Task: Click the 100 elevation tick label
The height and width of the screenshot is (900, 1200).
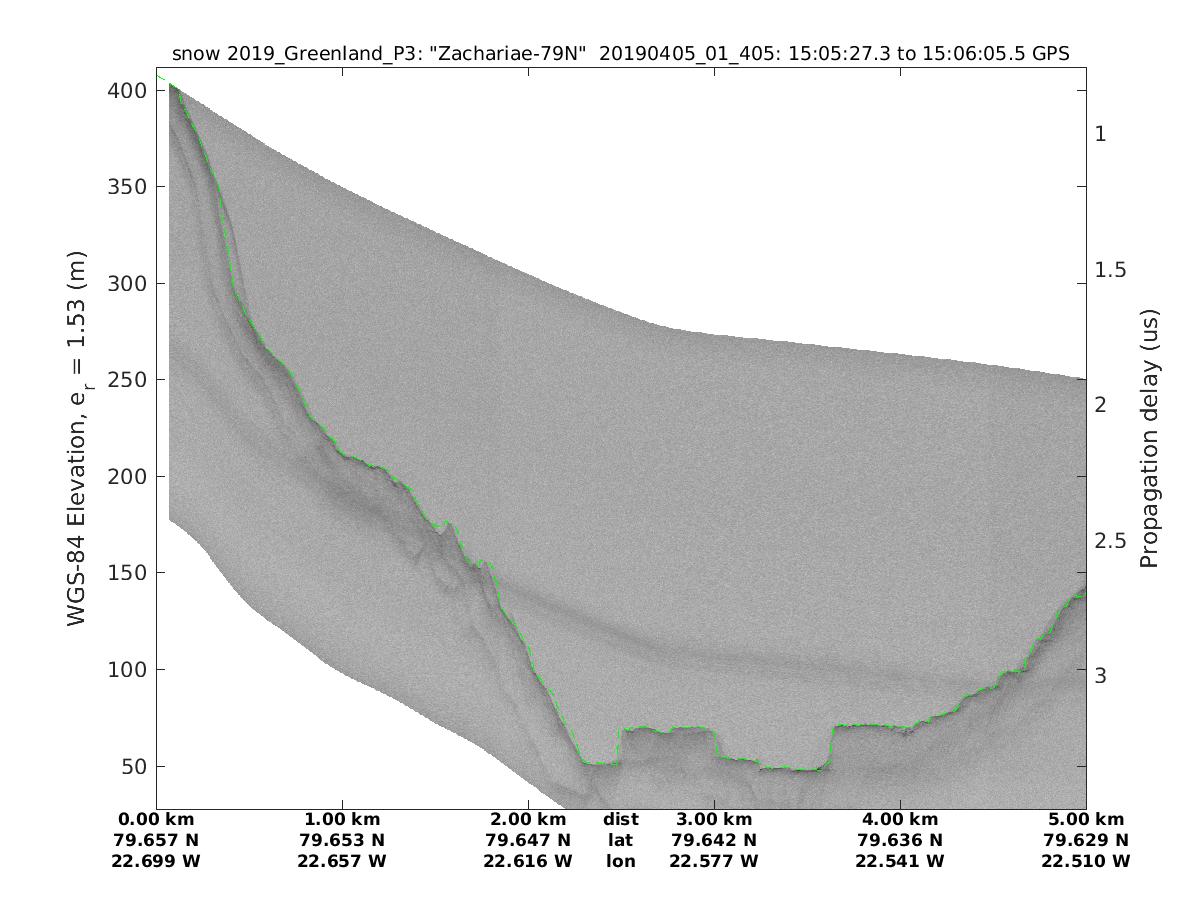Action: coord(127,670)
